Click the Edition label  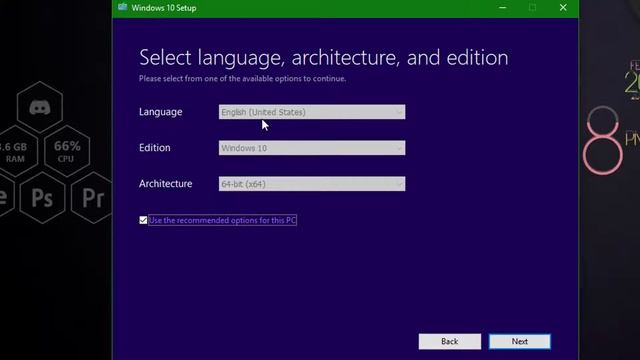(x=155, y=148)
